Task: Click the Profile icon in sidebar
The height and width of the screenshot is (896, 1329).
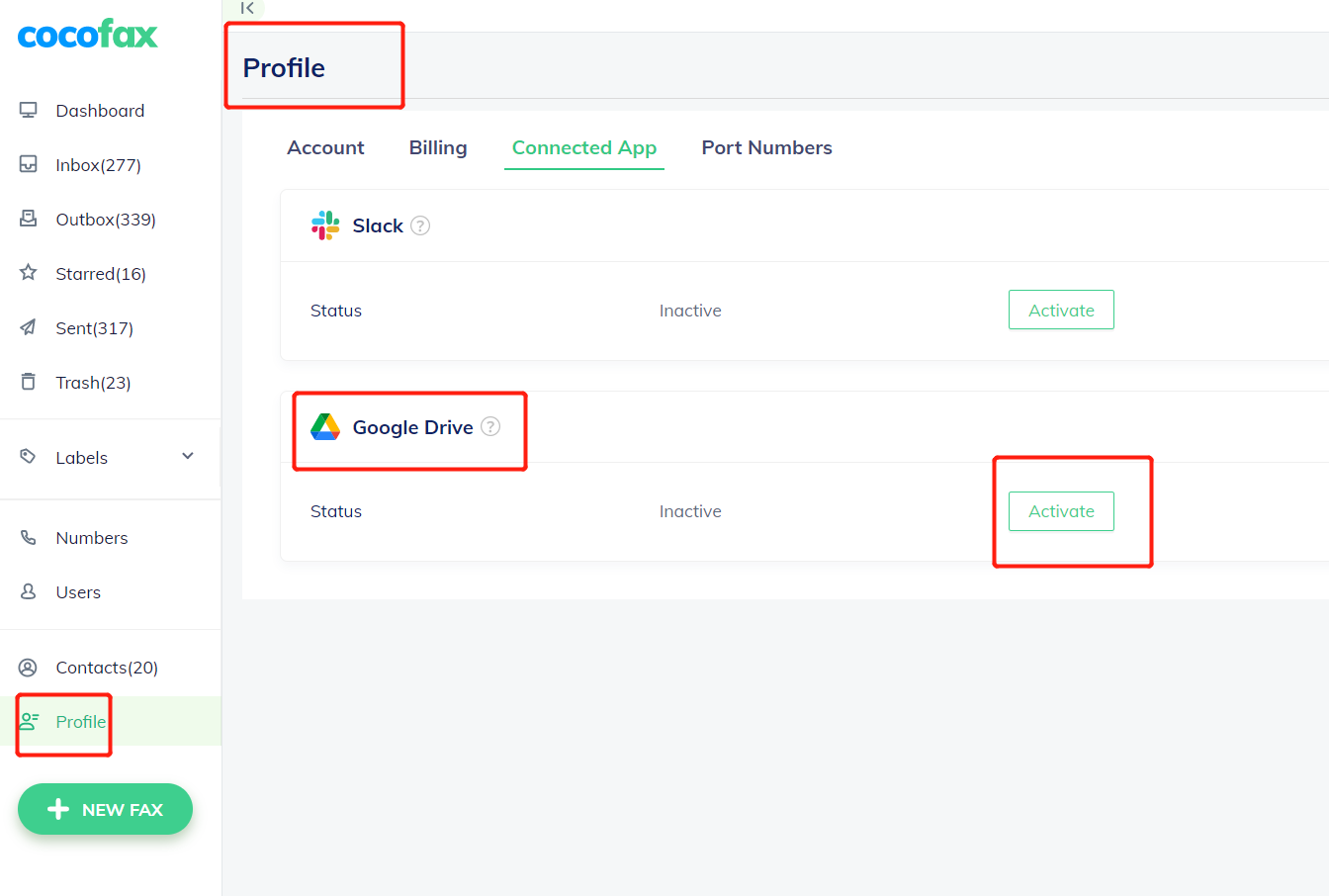Action: [30, 721]
